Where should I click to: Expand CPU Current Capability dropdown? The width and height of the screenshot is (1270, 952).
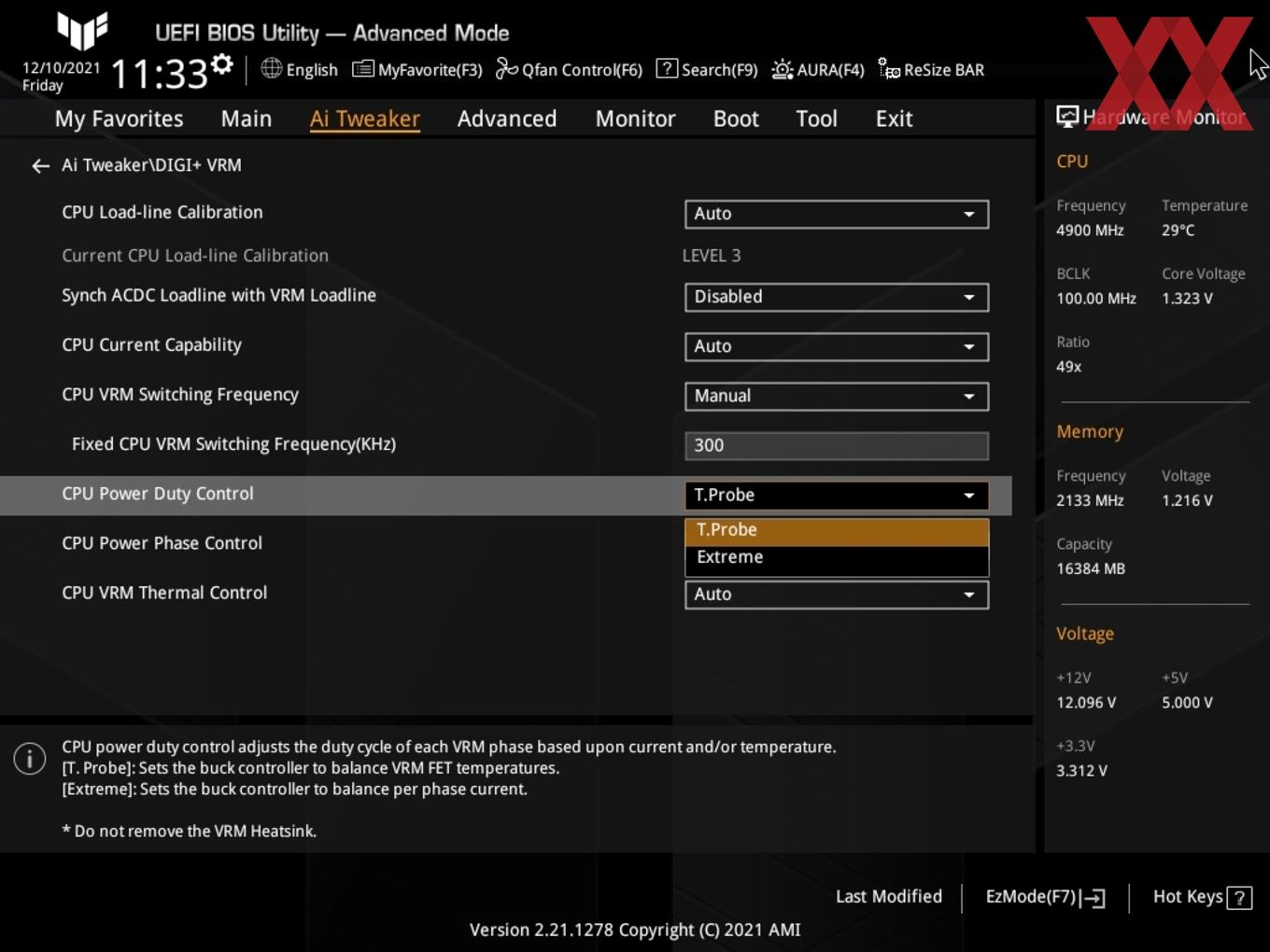pos(837,346)
